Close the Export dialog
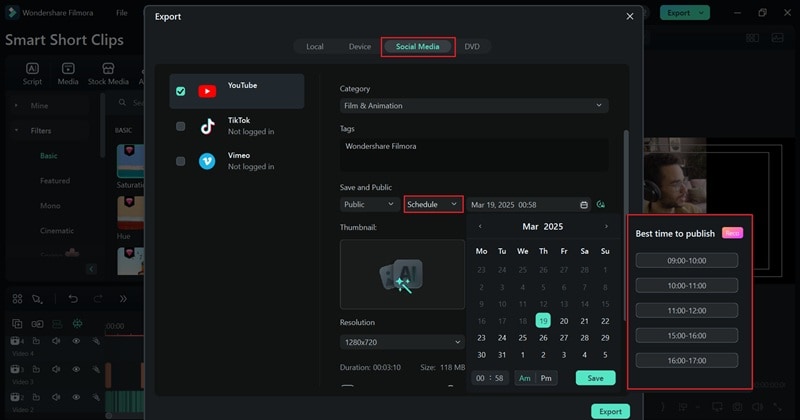The width and height of the screenshot is (800, 420). 630,16
